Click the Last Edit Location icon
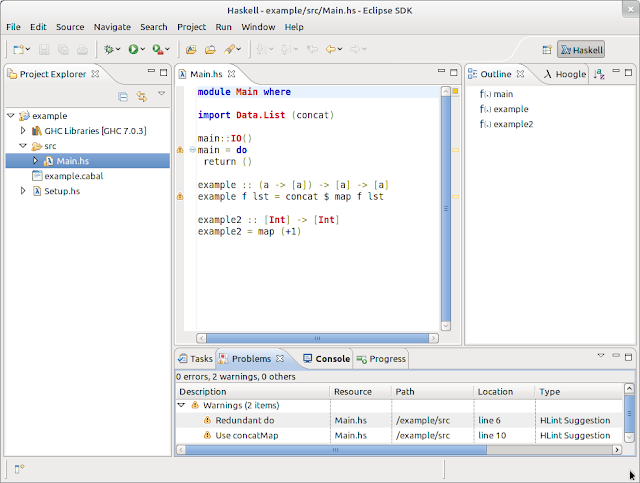 tap(312, 49)
